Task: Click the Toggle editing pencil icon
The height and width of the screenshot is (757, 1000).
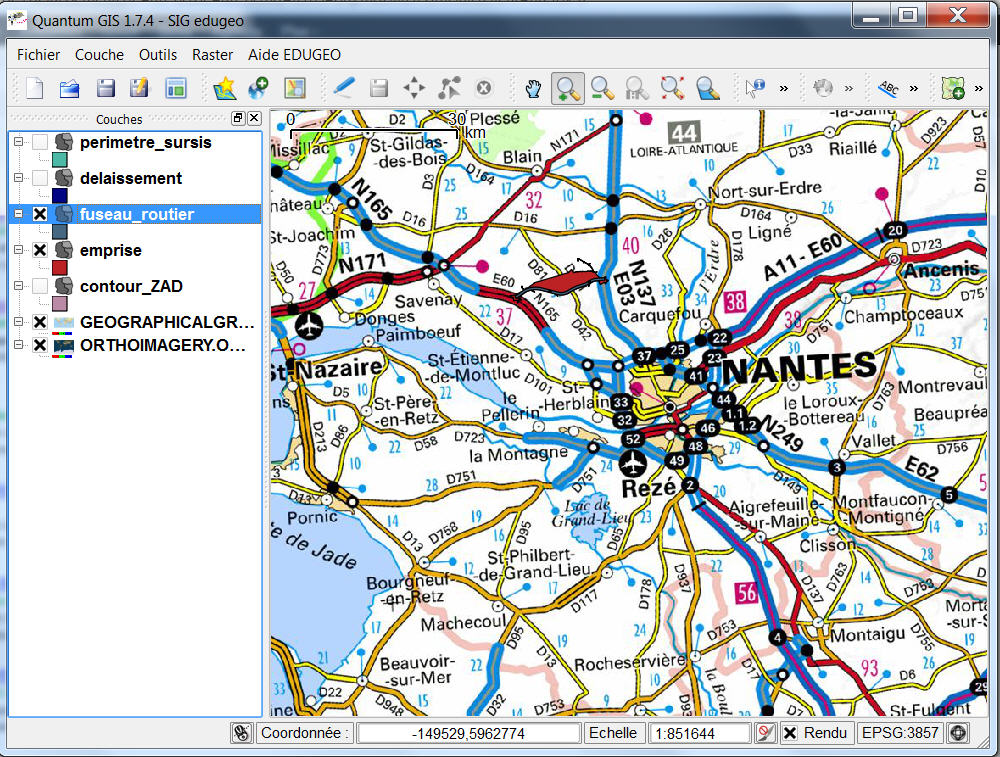Action: (344, 88)
